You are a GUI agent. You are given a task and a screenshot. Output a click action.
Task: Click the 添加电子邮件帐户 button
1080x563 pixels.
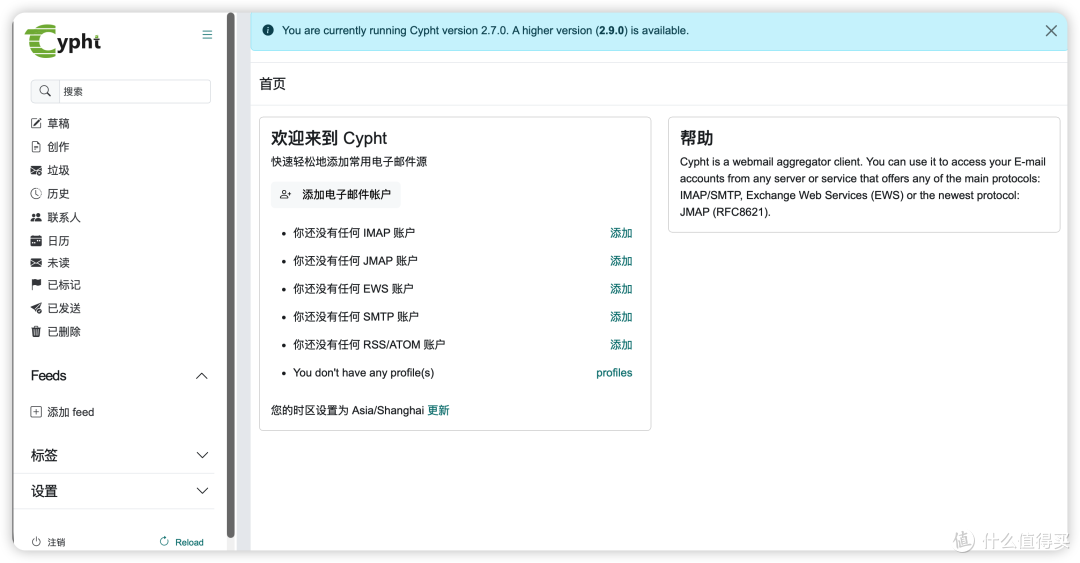[335, 194]
